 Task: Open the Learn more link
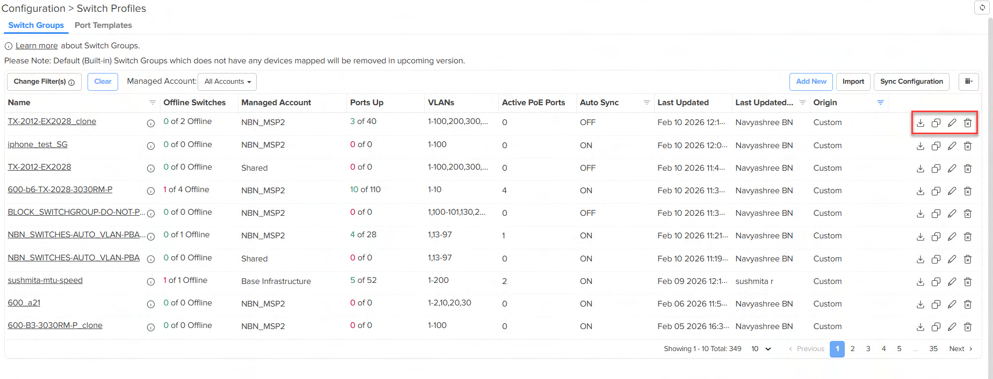37,46
